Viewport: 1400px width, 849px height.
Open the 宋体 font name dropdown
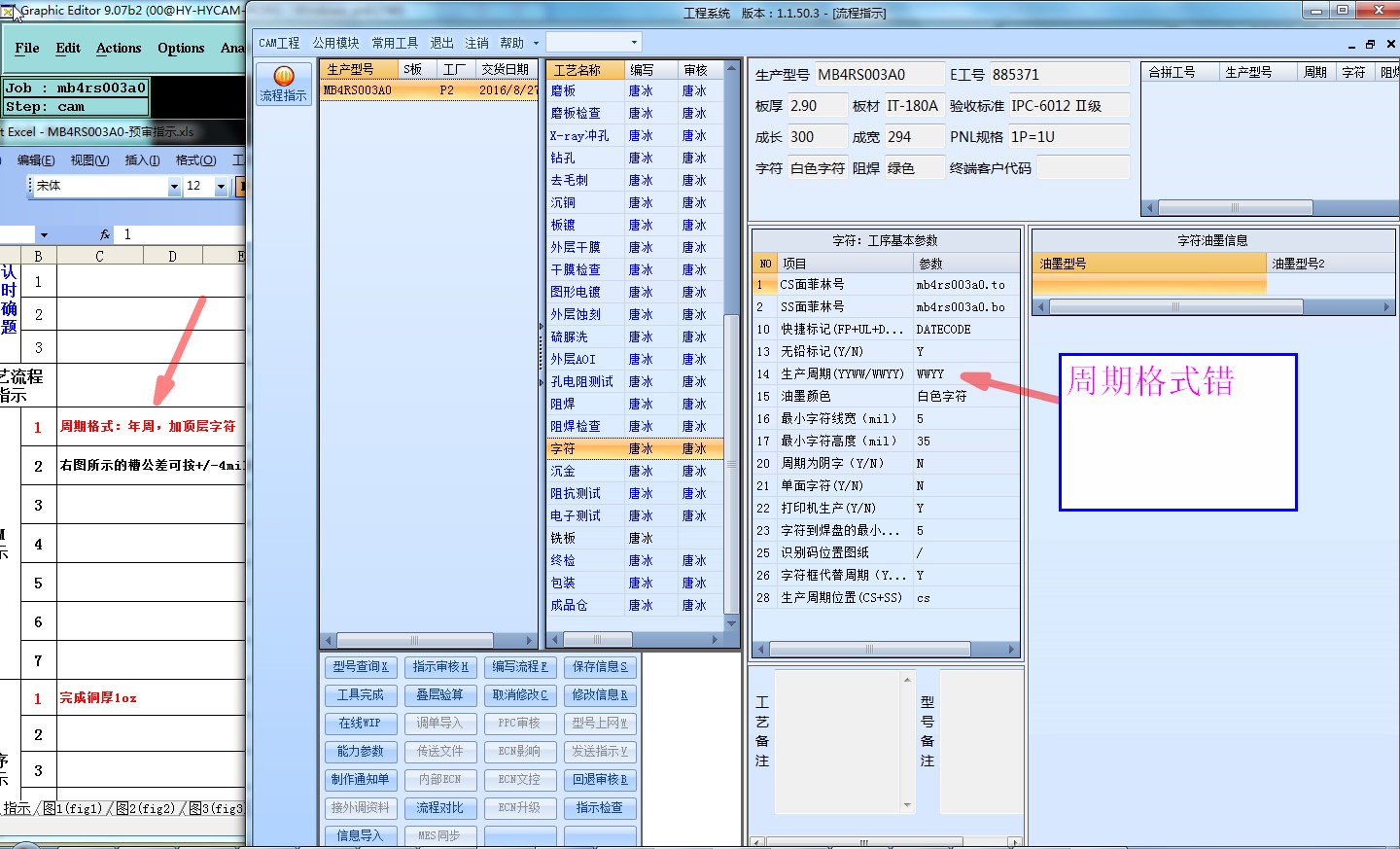[x=174, y=186]
